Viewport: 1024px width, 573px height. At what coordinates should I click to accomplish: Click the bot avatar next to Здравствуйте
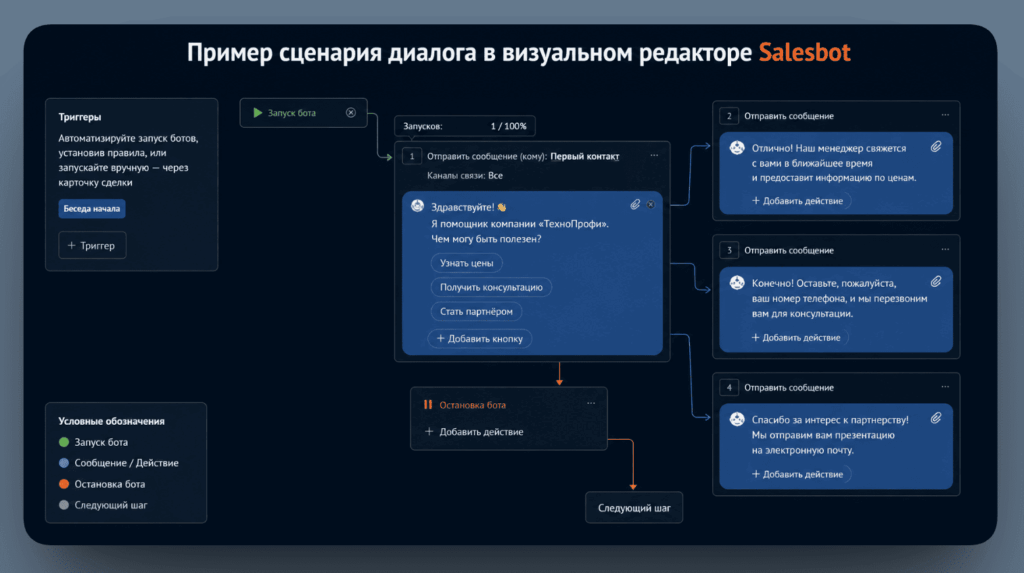point(417,206)
